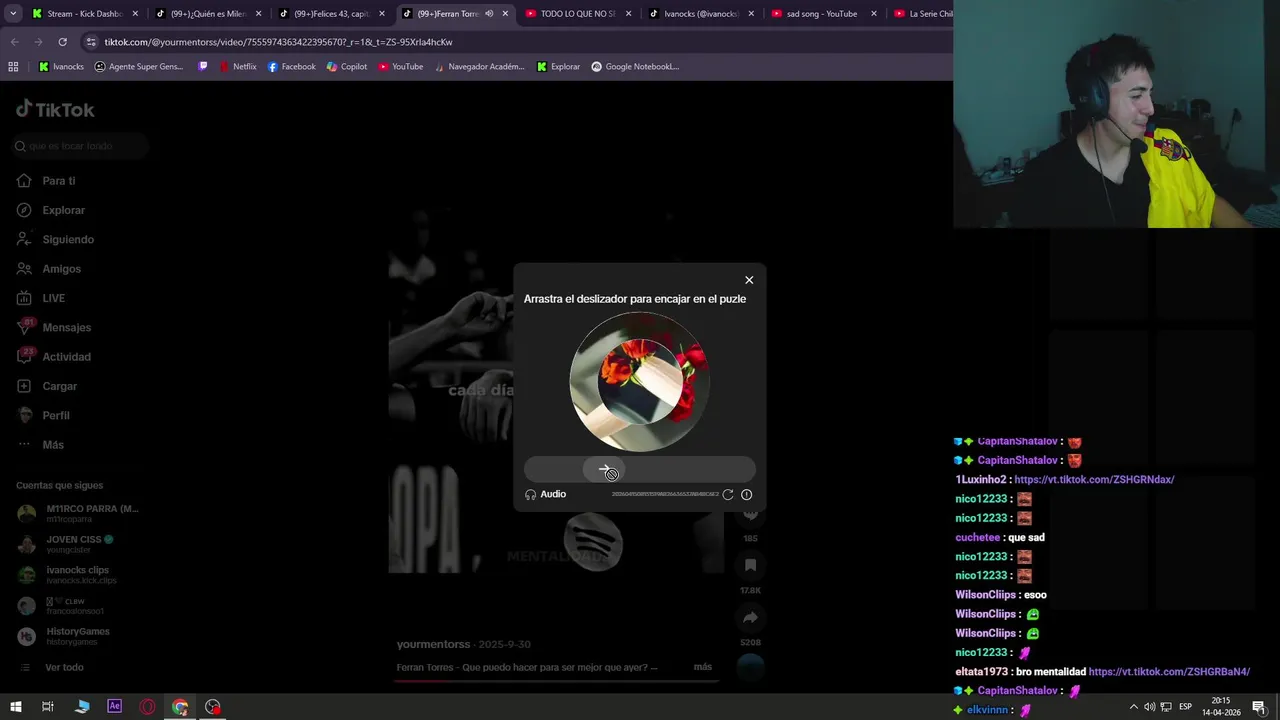Go to Siguiendo feed
Viewport: 1280px width, 720px height.
[x=55, y=240]
